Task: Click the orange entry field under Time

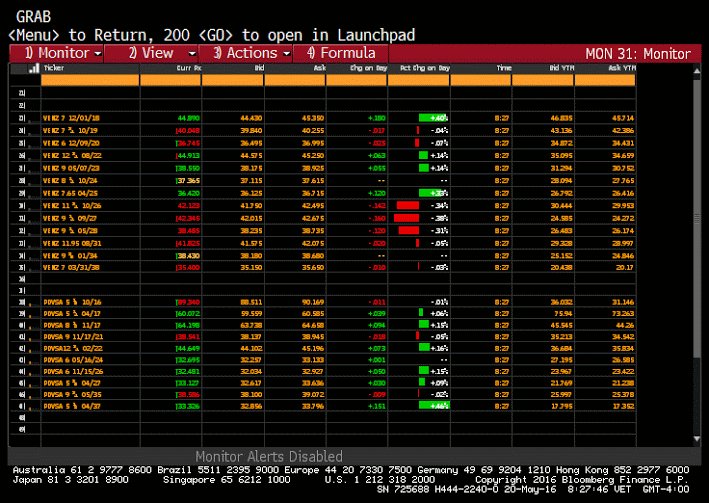Action: pyautogui.click(x=481, y=81)
